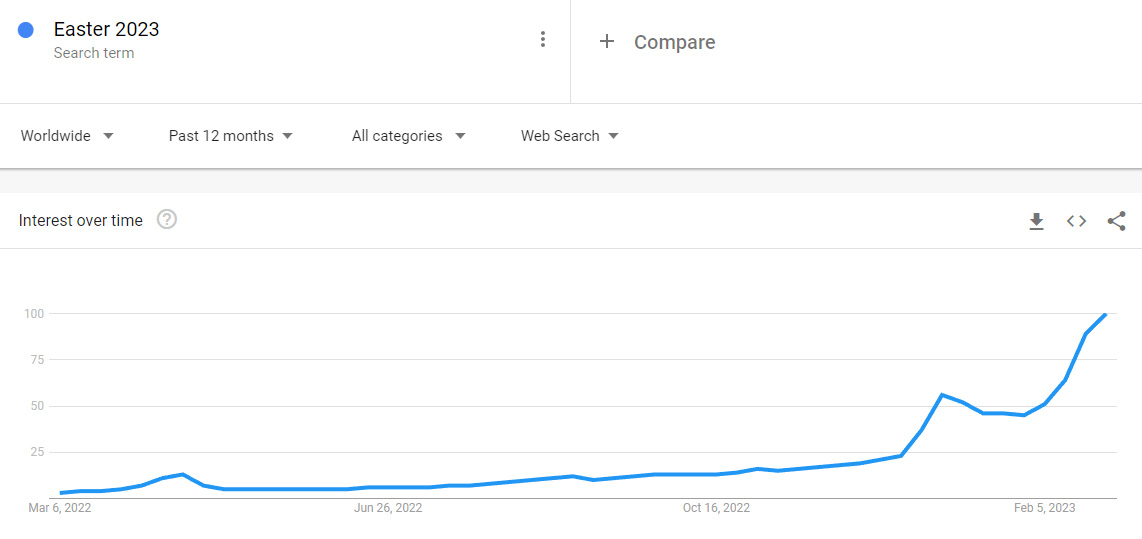
Task: Open the embed code icon
Action: pyautogui.click(x=1076, y=221)
